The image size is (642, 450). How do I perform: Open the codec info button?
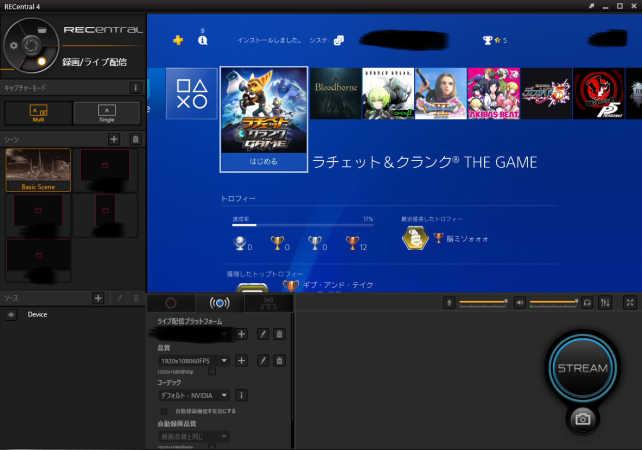click(242, 395)
